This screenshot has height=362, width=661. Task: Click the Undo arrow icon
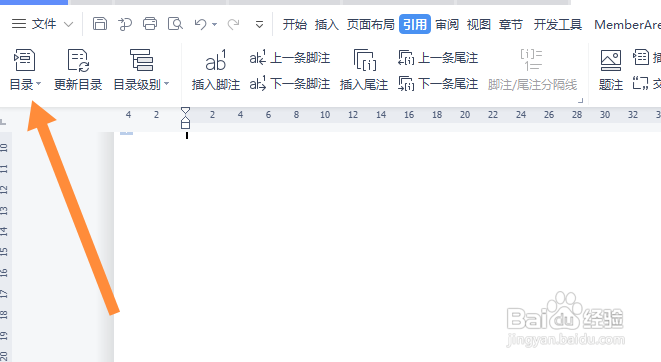point(201,24)
